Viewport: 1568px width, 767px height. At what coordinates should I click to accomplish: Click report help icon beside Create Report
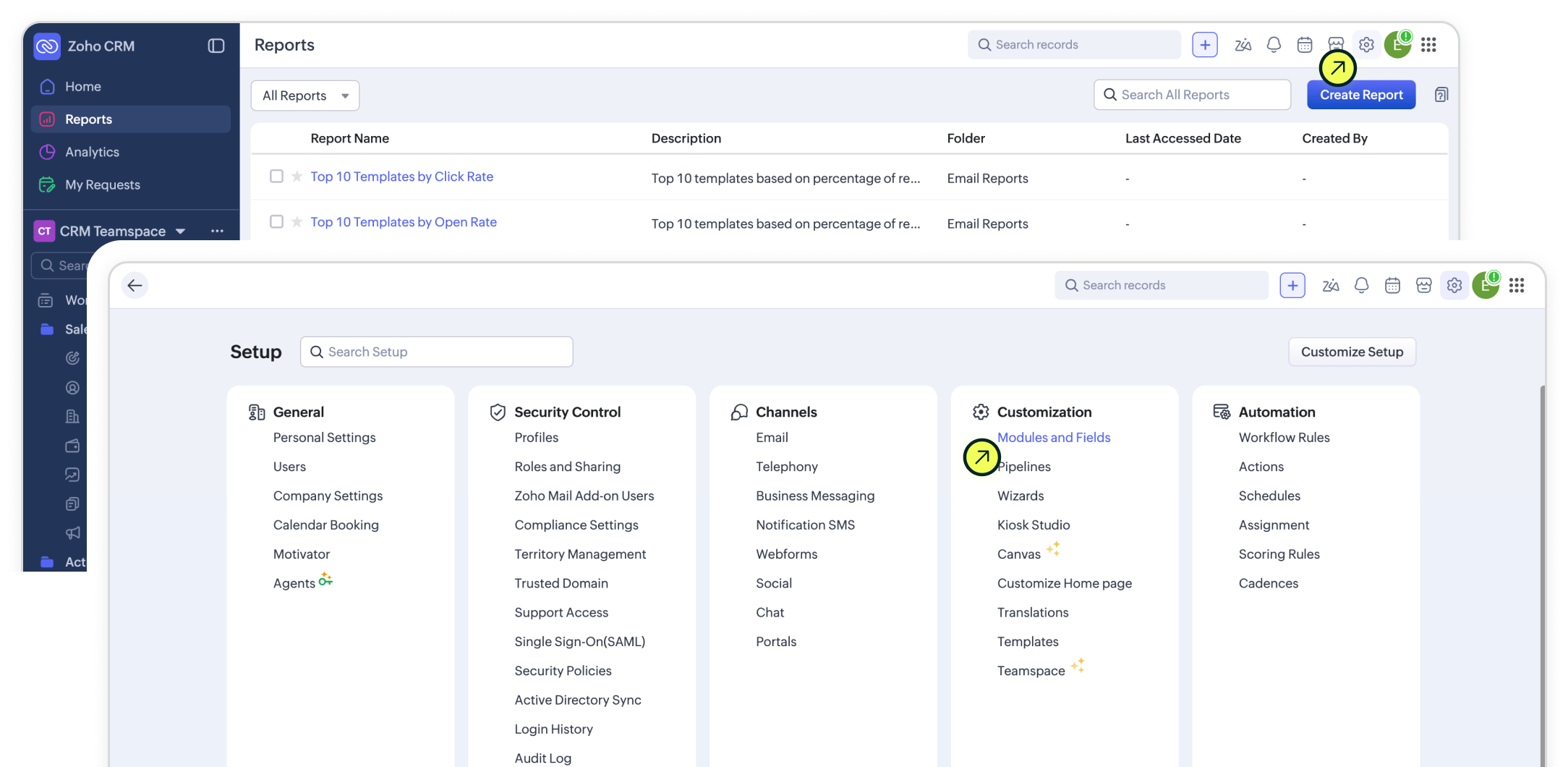pyautogui.click(x=1441, y=95)
